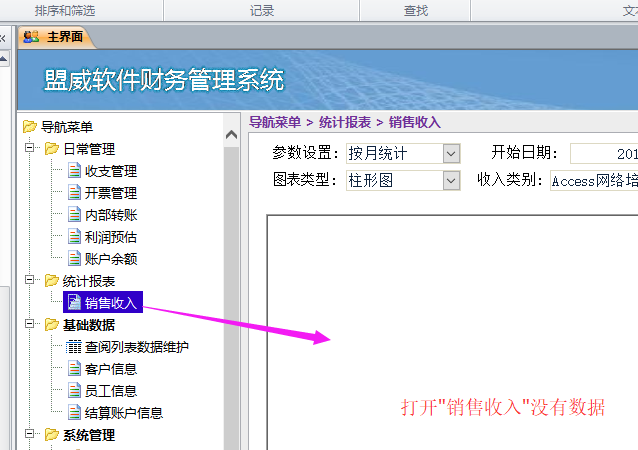Screen dimensions: 638x450
Task: Click the 收支管理 document icon
Action: coord(74,170)
